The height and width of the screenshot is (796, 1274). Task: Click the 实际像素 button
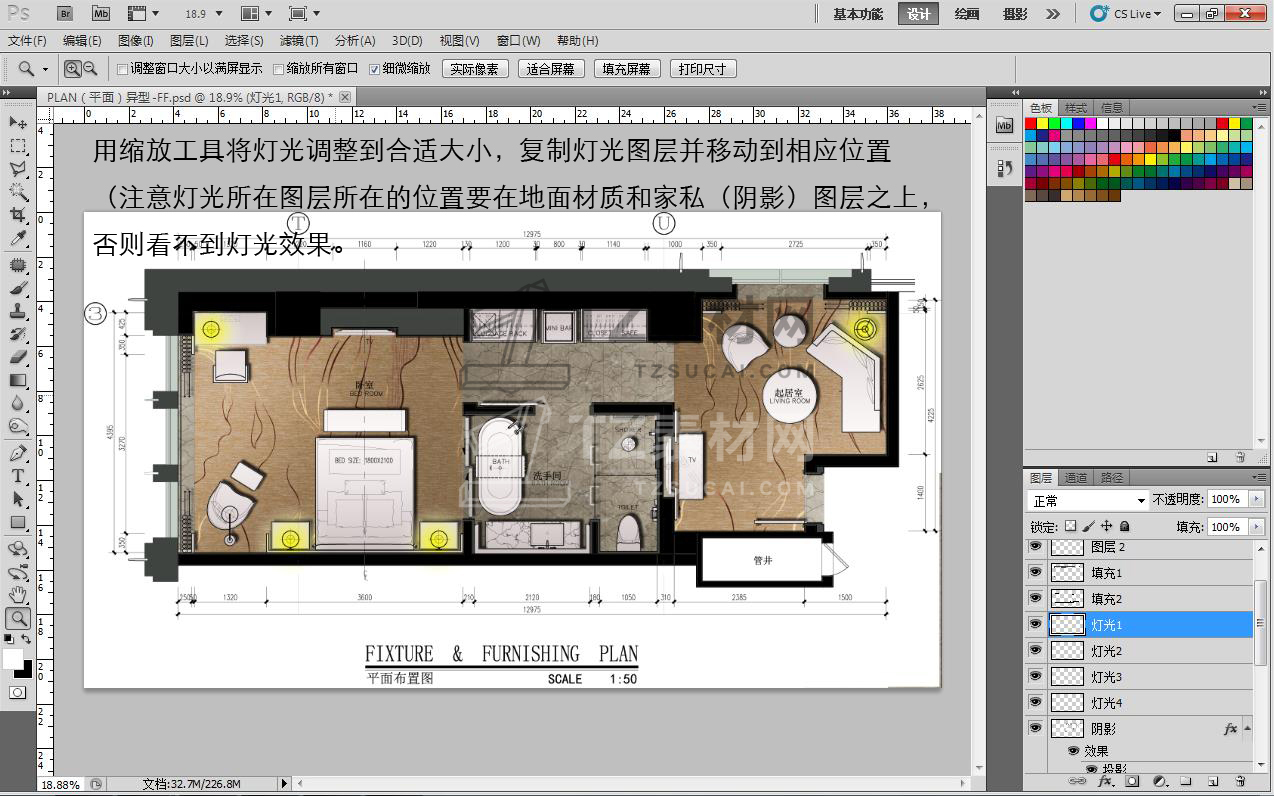[474, 69]
